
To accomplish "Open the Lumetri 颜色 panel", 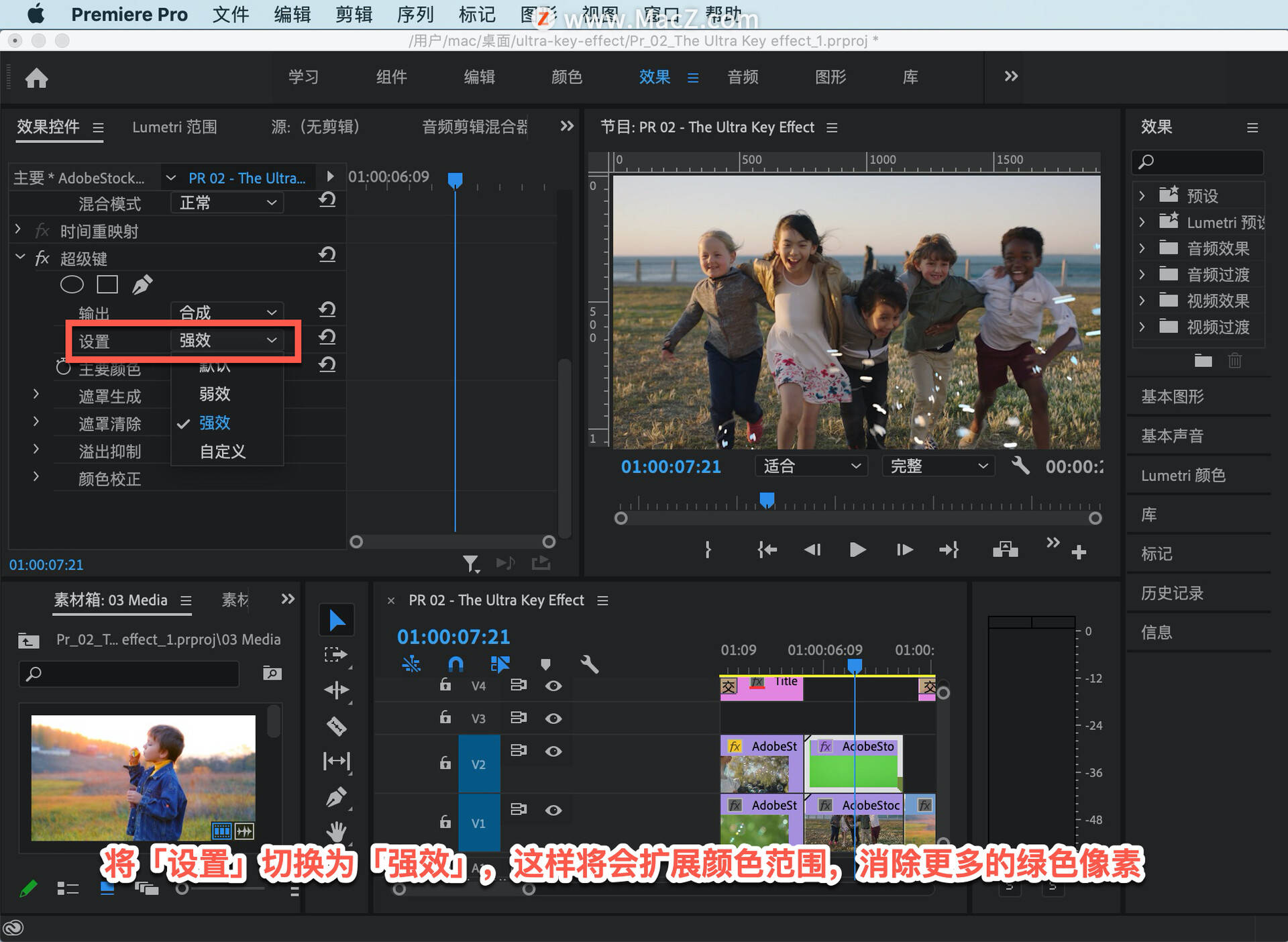I will [x=1183, y=476].
